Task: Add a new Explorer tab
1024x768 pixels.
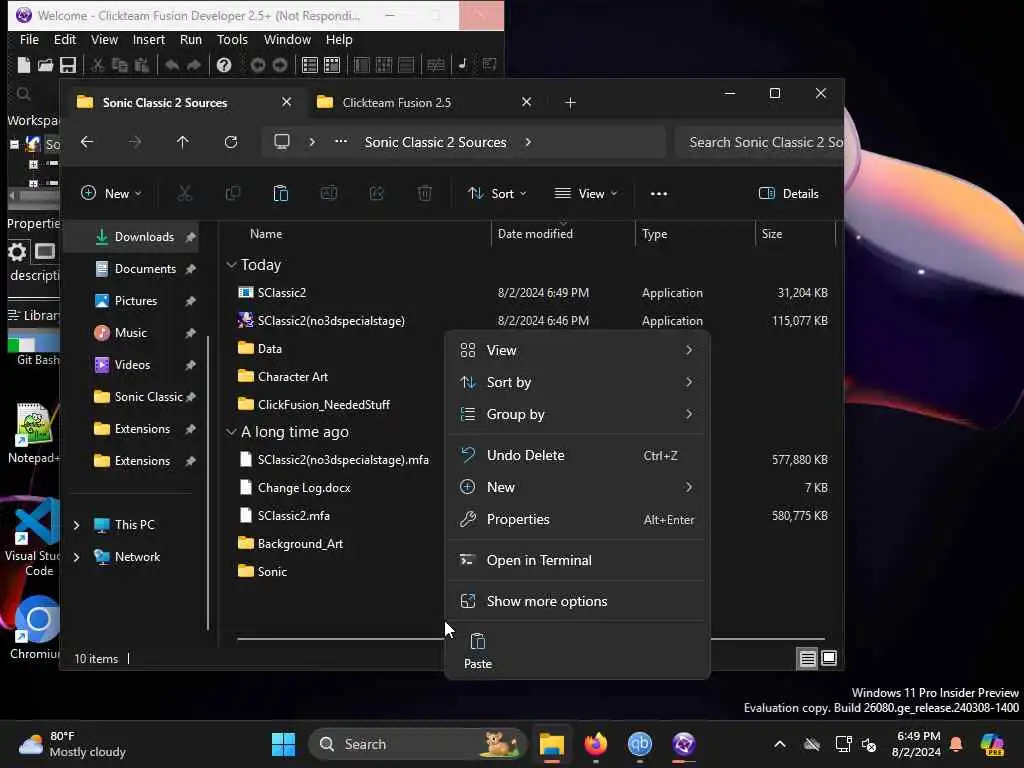Action: [x=570, y=103]
